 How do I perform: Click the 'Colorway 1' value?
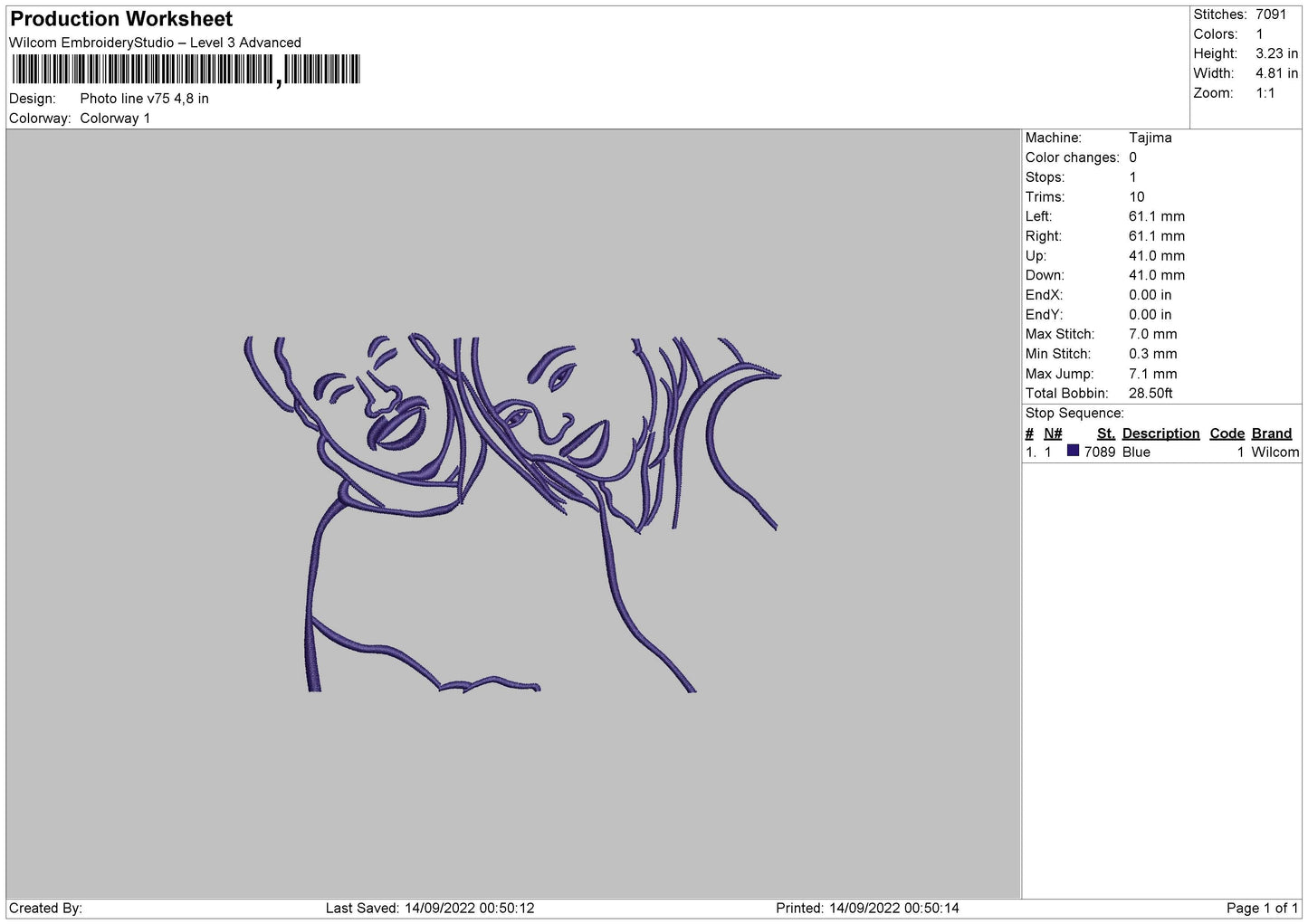click(115, 119)
